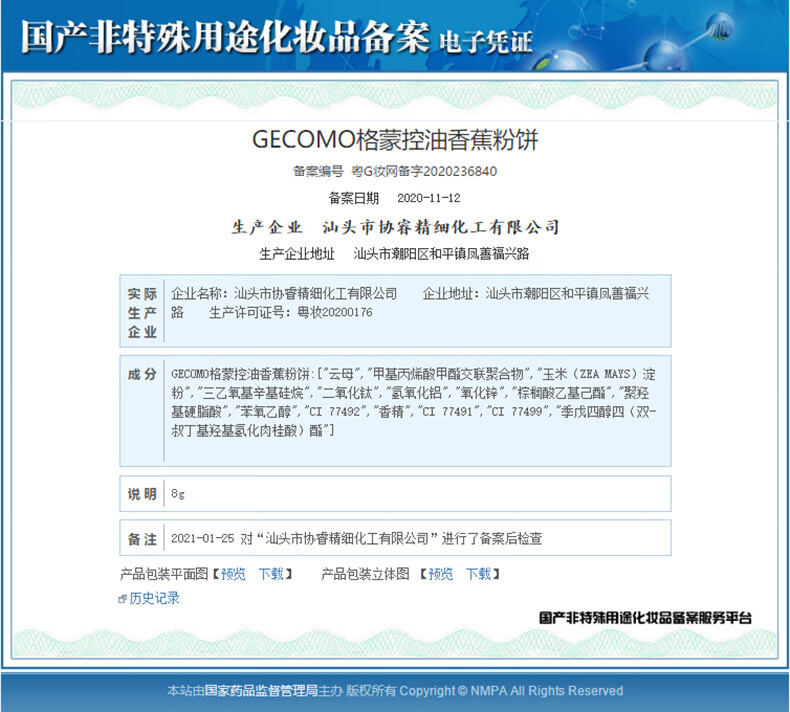Viewport: 790px width, 712px height.
Task: Click the production license number 粤妆20200176
Action: (335, 312)
